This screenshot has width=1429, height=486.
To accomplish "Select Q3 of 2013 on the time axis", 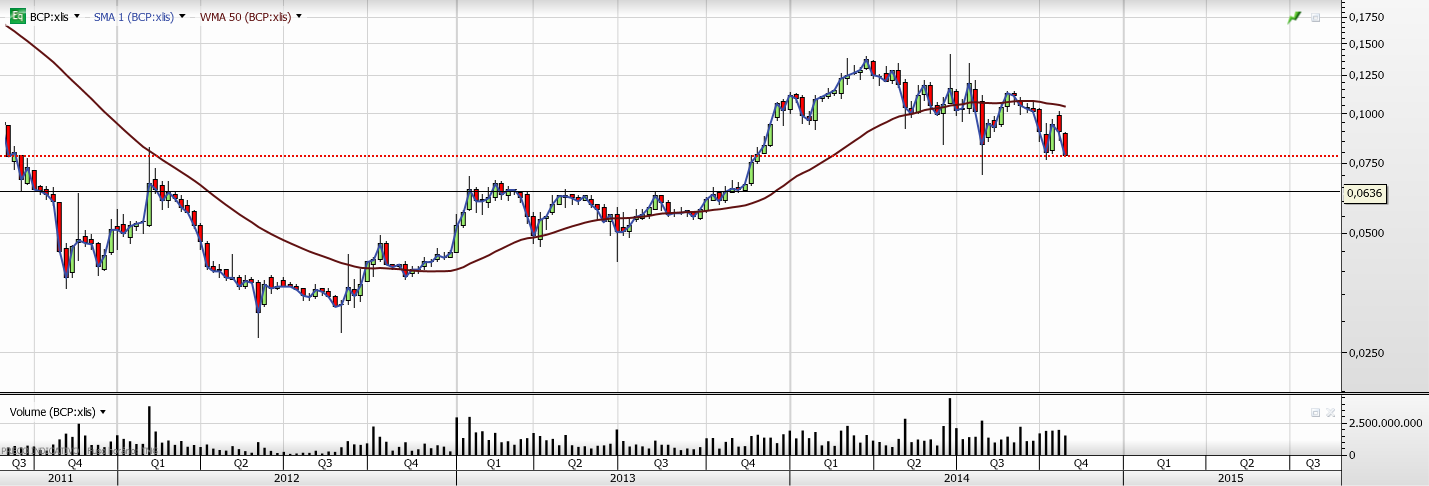I will pyautogui.click(x=661, y=463).
